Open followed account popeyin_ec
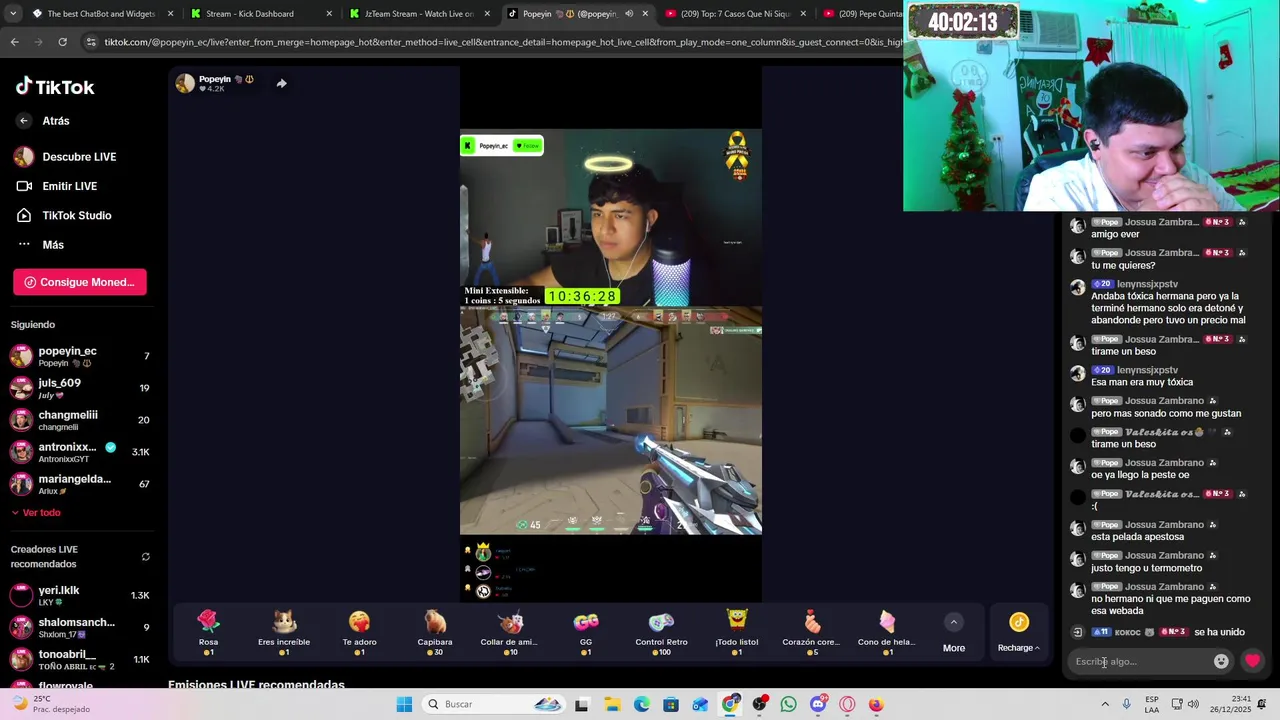 tap(80, 356)
